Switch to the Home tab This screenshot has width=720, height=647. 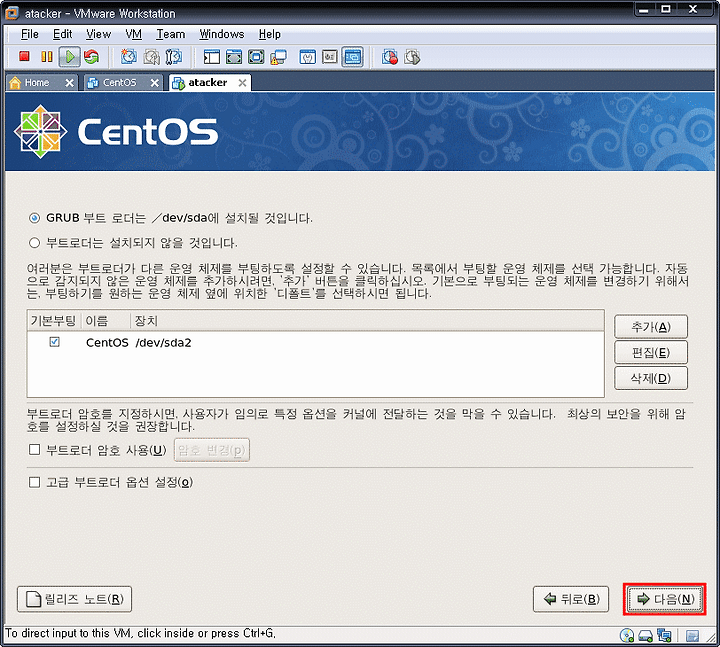pyautogui.click(x=36, y=83)
